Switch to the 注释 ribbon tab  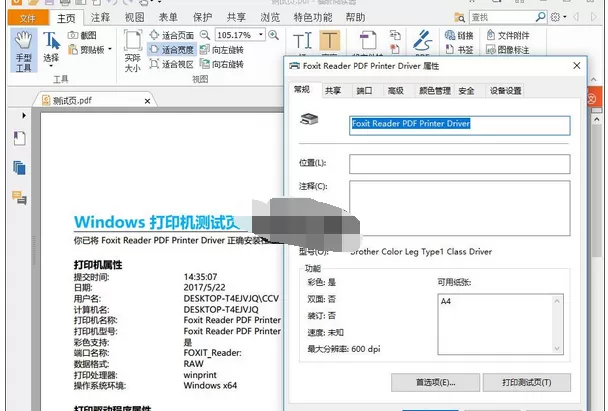pyautogui.click(x=100, y=17)
